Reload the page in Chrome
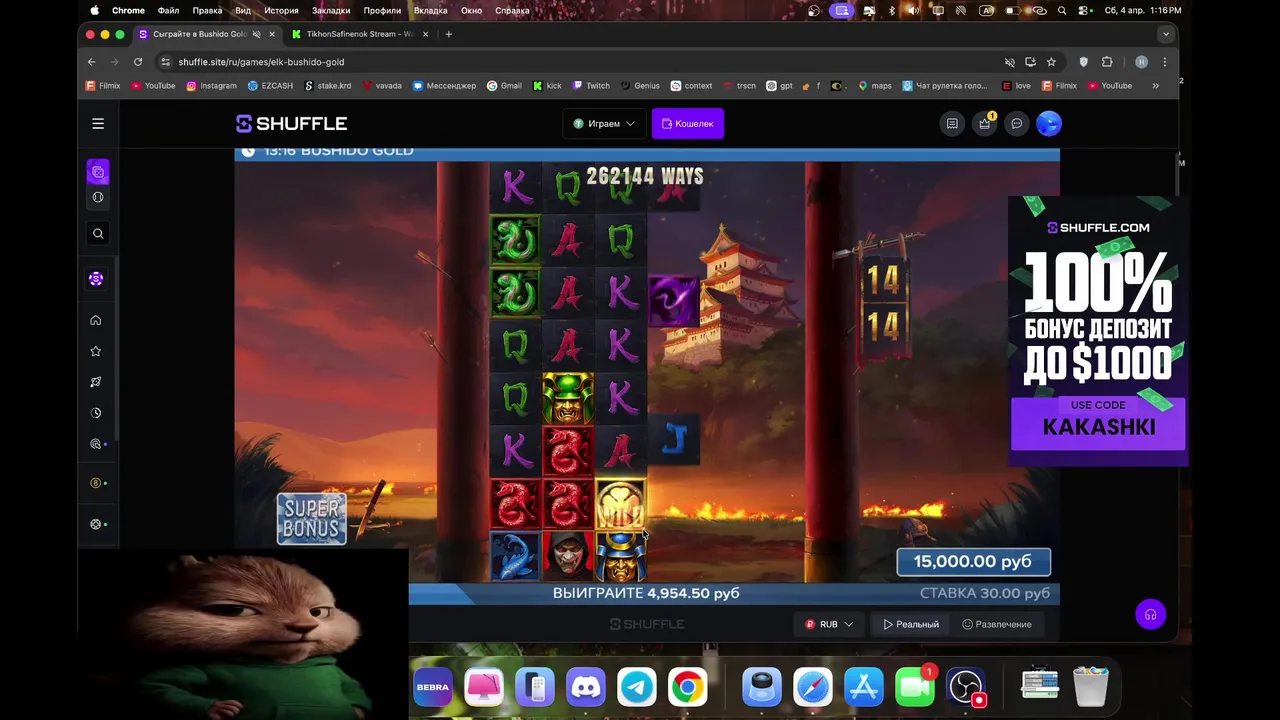Viewport: 1280px width, 720px height. [x=138, y=62]
